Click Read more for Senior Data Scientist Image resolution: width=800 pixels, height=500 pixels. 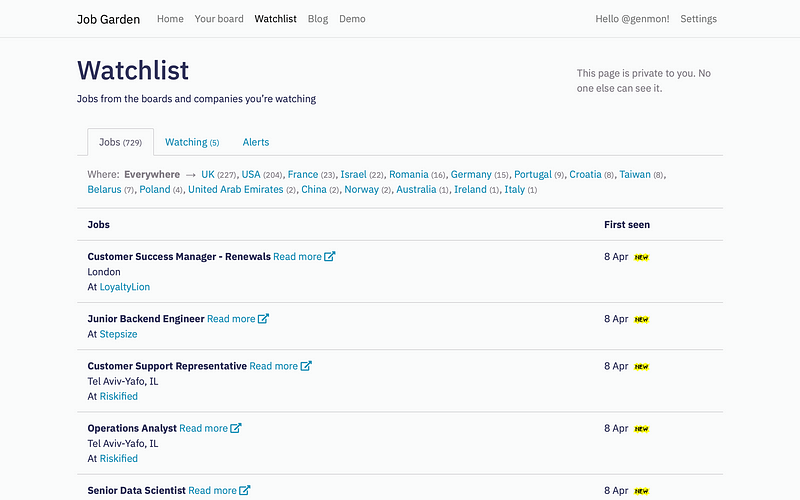tap(212, 491)
